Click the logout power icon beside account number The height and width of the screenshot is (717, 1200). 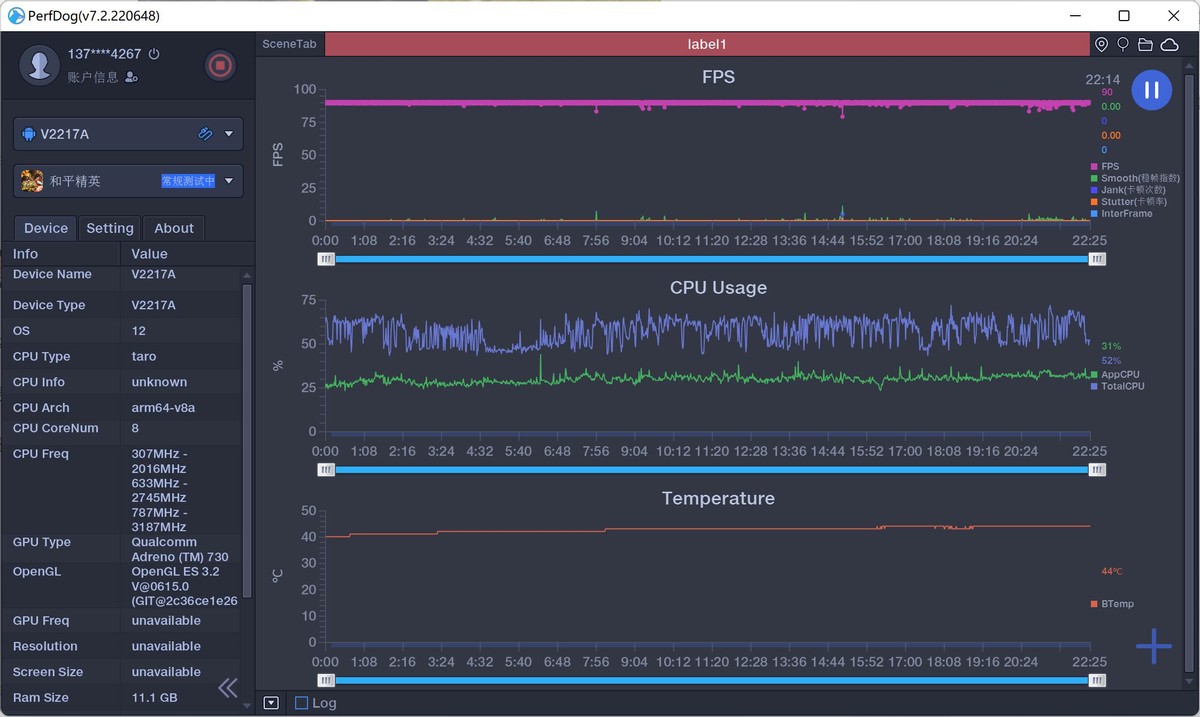pyautogui.click(x=154, y=54)
